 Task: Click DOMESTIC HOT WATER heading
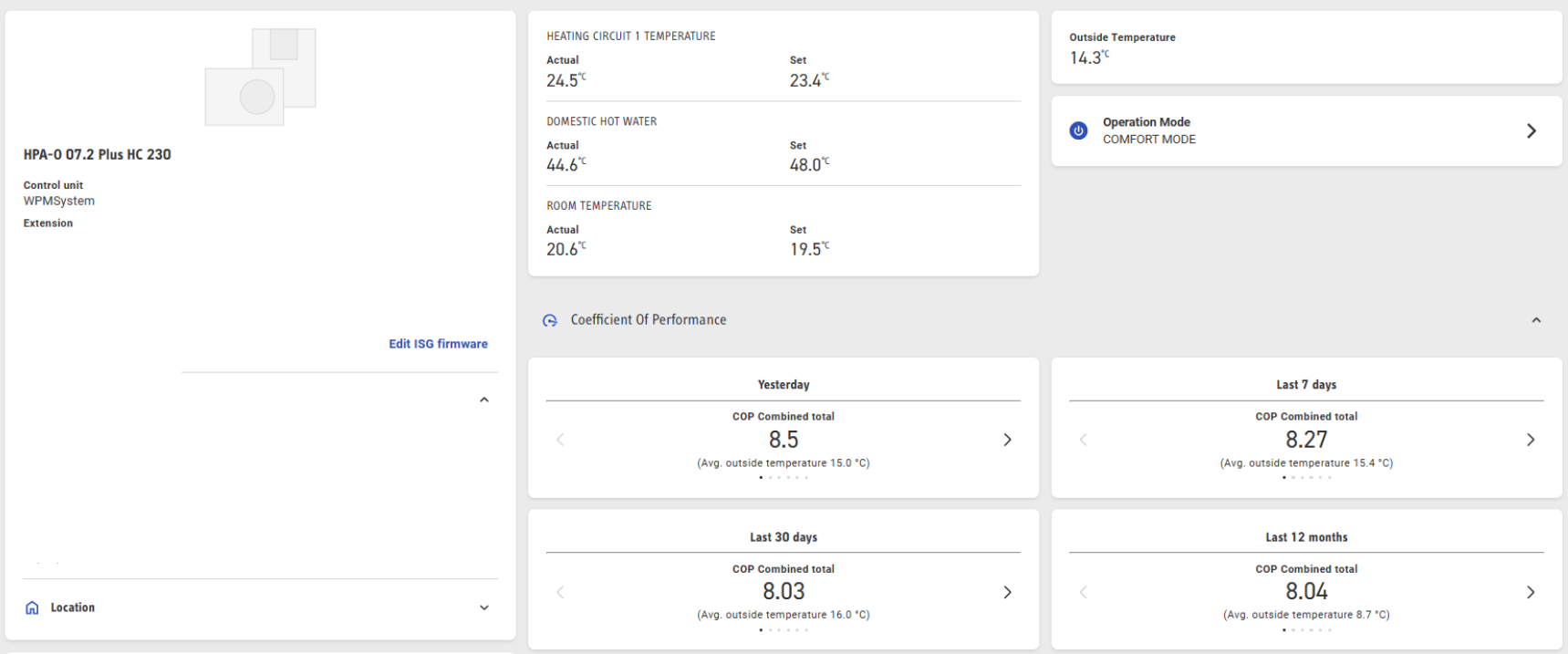pyautogui.click(x=602, y=121)
